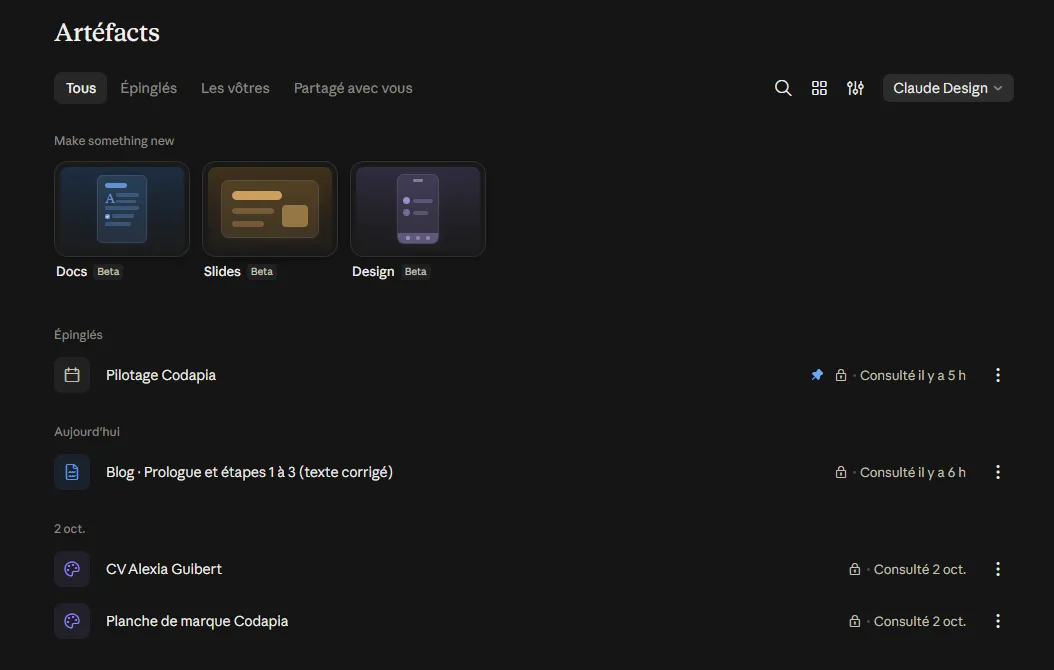Open more options for Pilotage Codapia
The image size is (1054, 670).
(x=998, y=375)
